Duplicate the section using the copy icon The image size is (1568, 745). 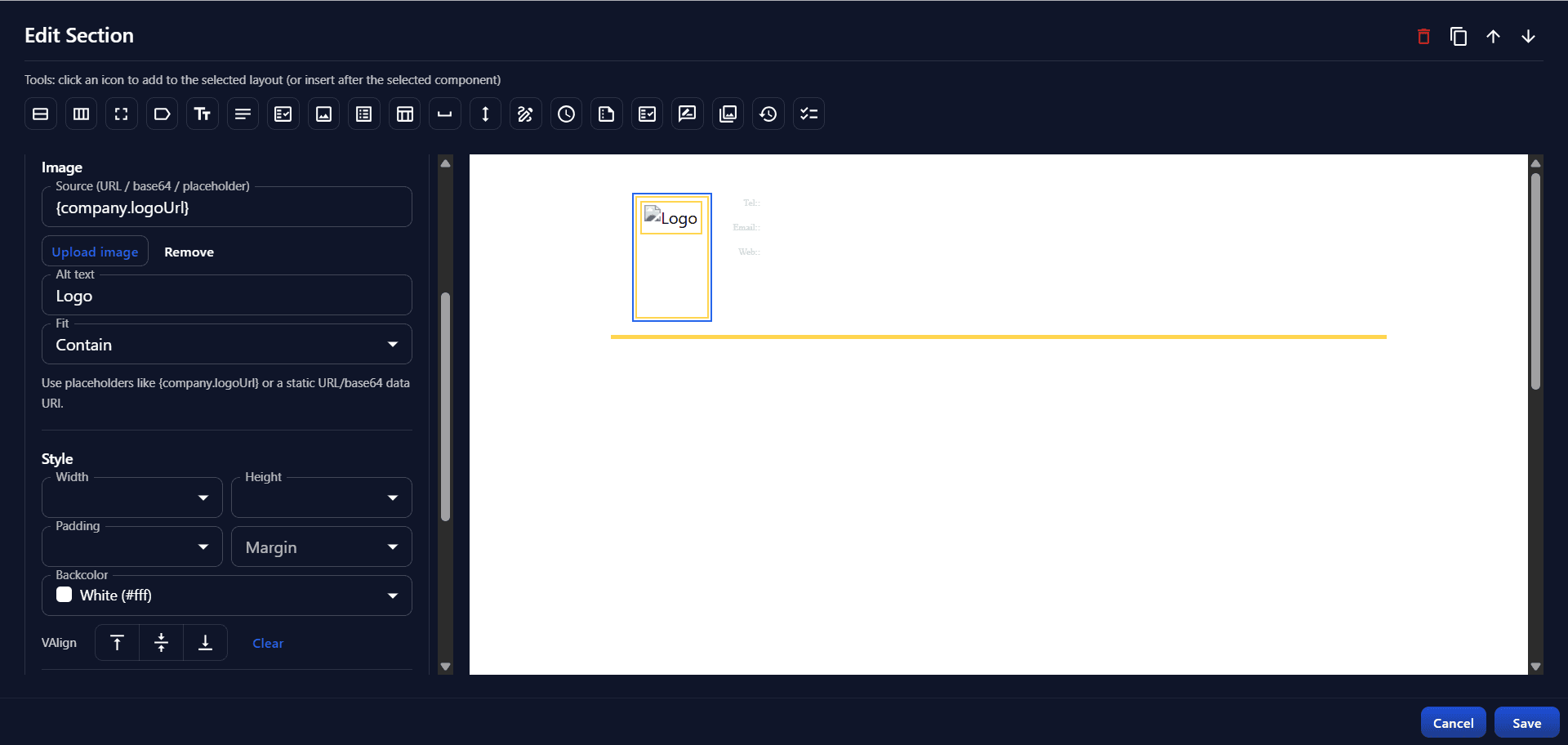(1459, 37)
